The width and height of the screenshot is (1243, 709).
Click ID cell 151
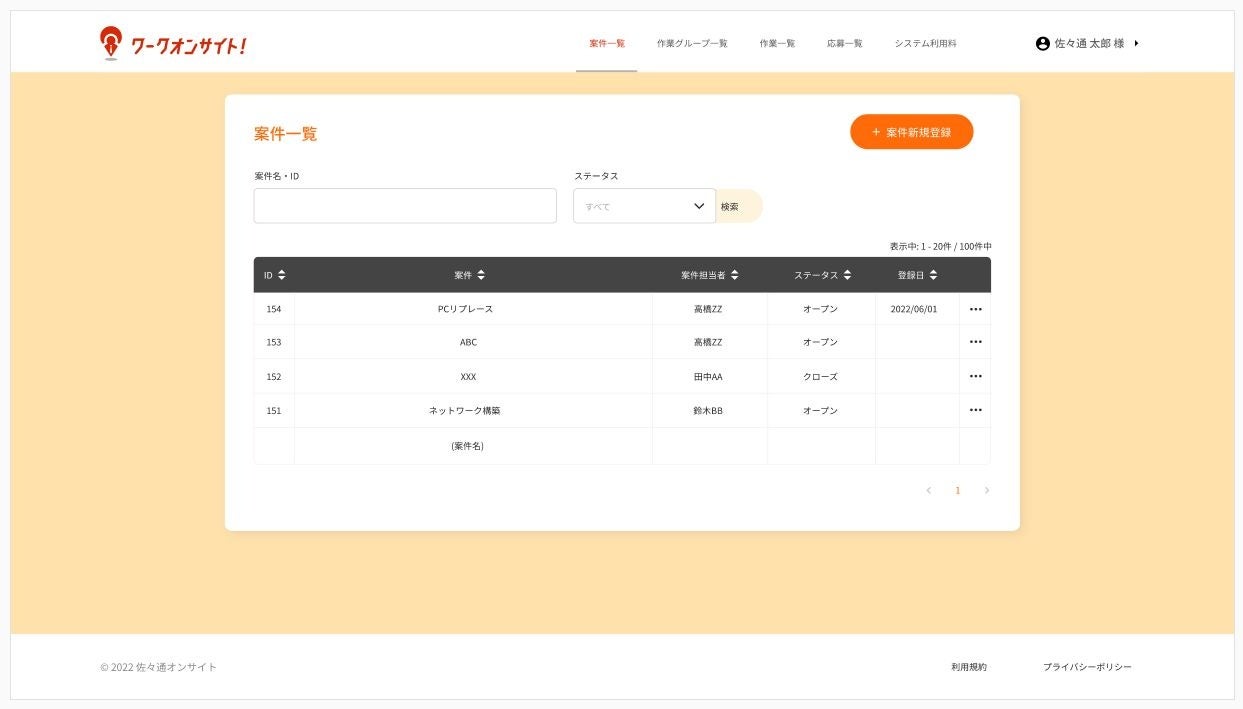click(274, 411)
